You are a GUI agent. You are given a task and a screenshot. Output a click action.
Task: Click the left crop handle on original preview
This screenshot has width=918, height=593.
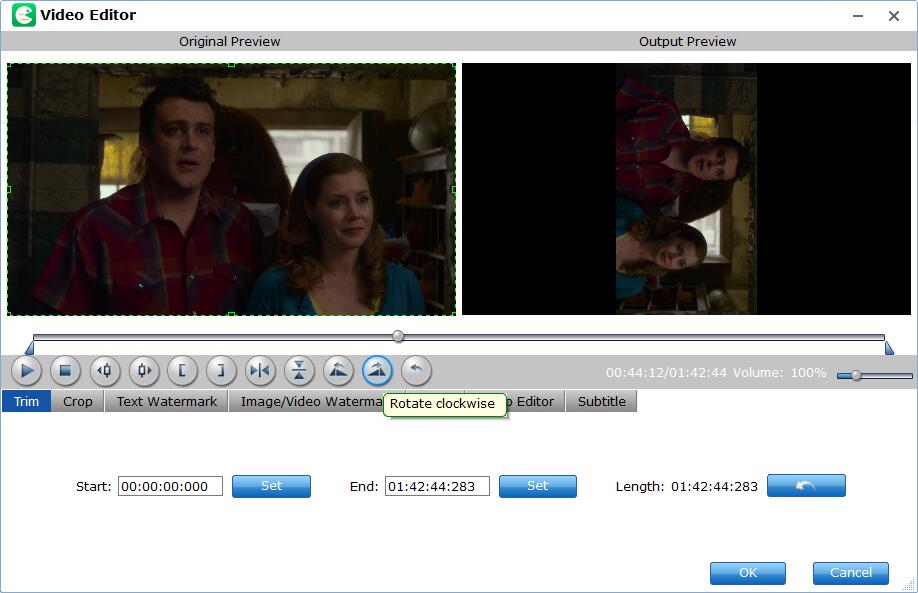(x=8, y=189)
